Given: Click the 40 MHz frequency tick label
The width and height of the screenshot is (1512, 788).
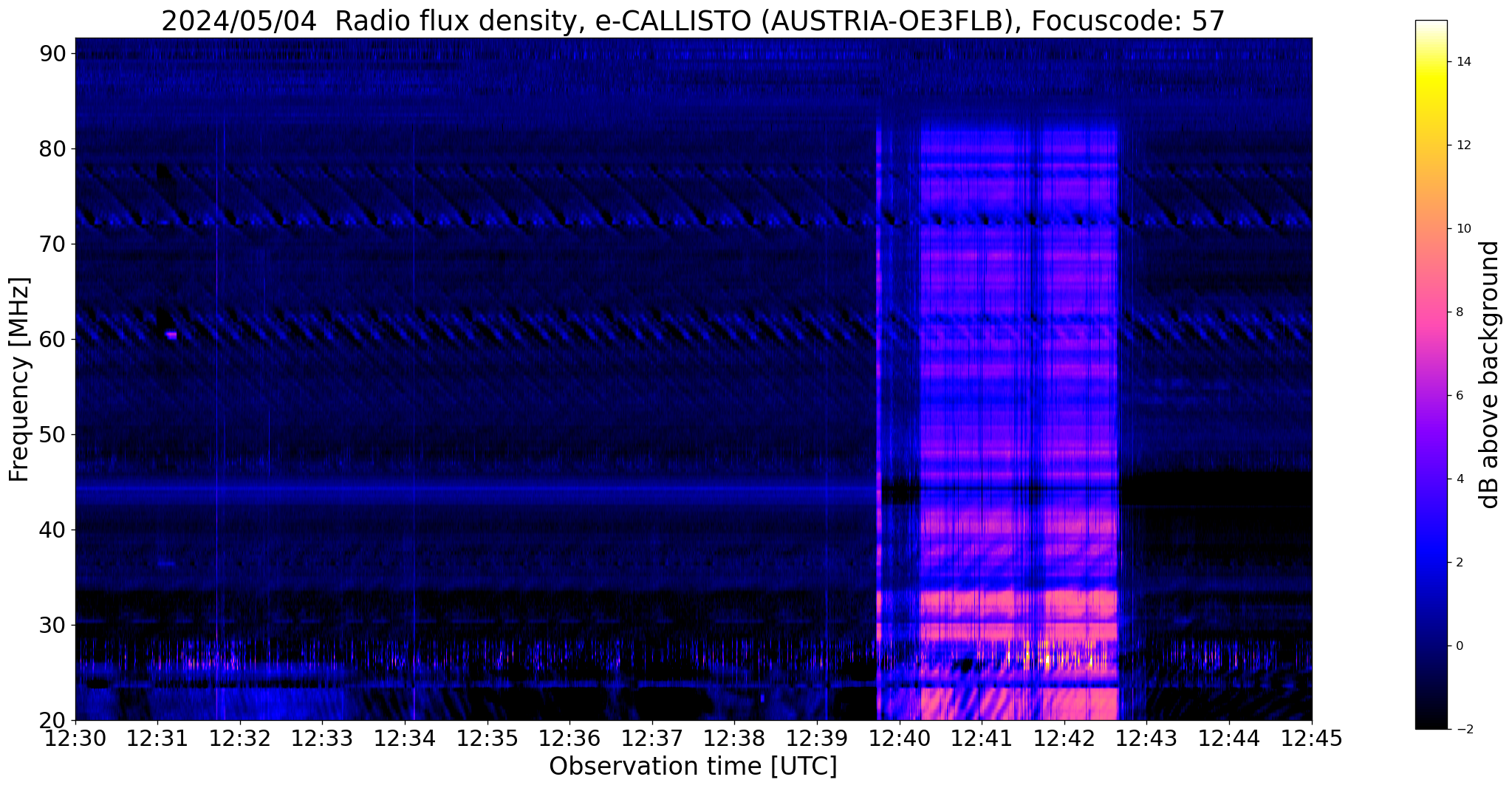Looking at the screenshot, I should click(x=52, y=530).
